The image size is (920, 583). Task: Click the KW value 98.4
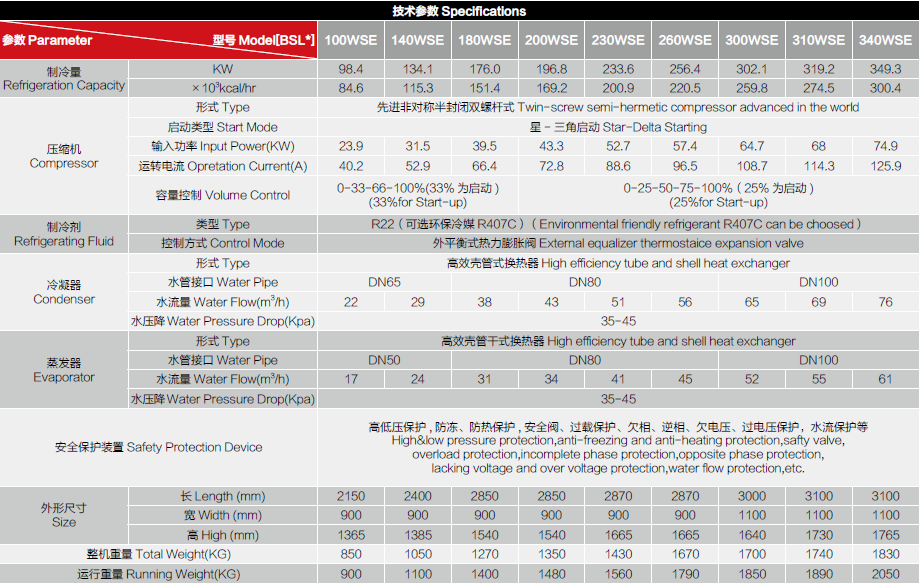pyautogui.click(x=351, y=69)
